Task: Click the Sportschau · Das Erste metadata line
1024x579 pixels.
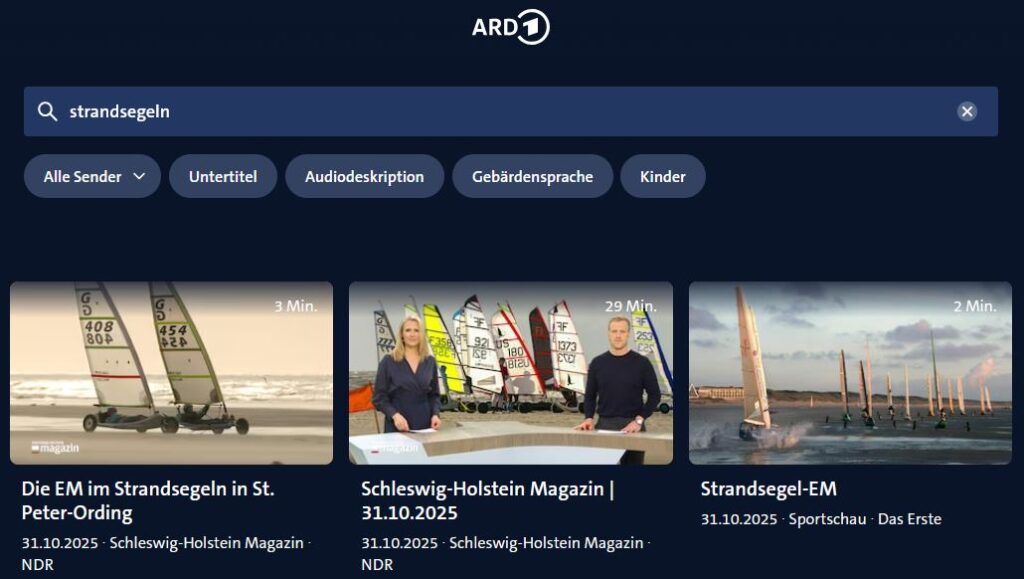Action: tap(865, 520)
